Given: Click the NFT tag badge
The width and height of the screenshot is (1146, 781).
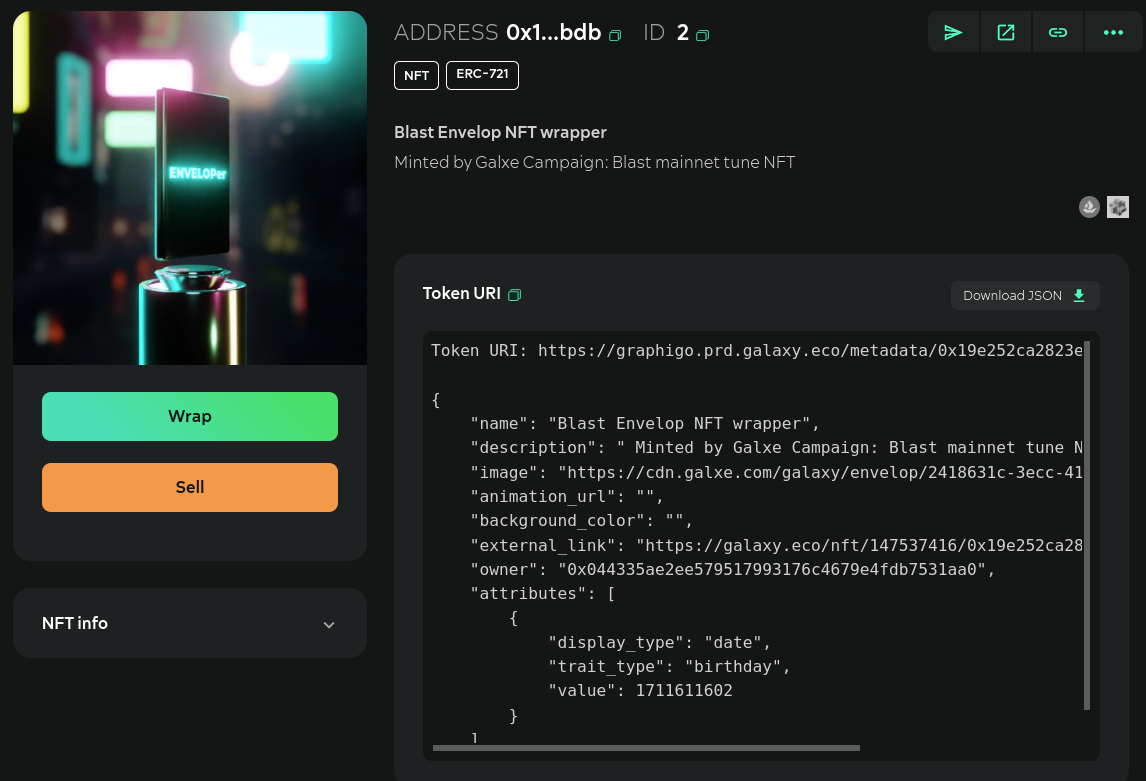Looking at the screenshot, I should pyautogui.click(x=417, y=75).
